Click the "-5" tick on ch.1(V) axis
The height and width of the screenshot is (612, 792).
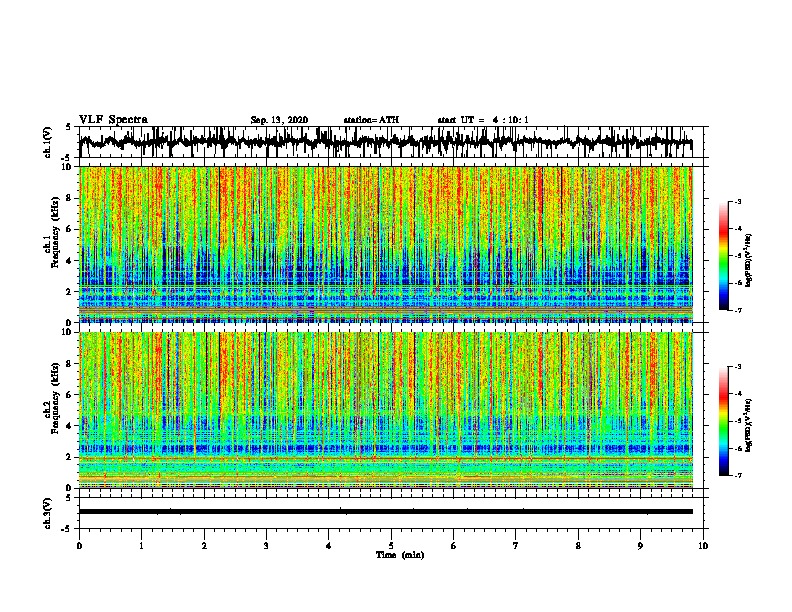(67, 157)
